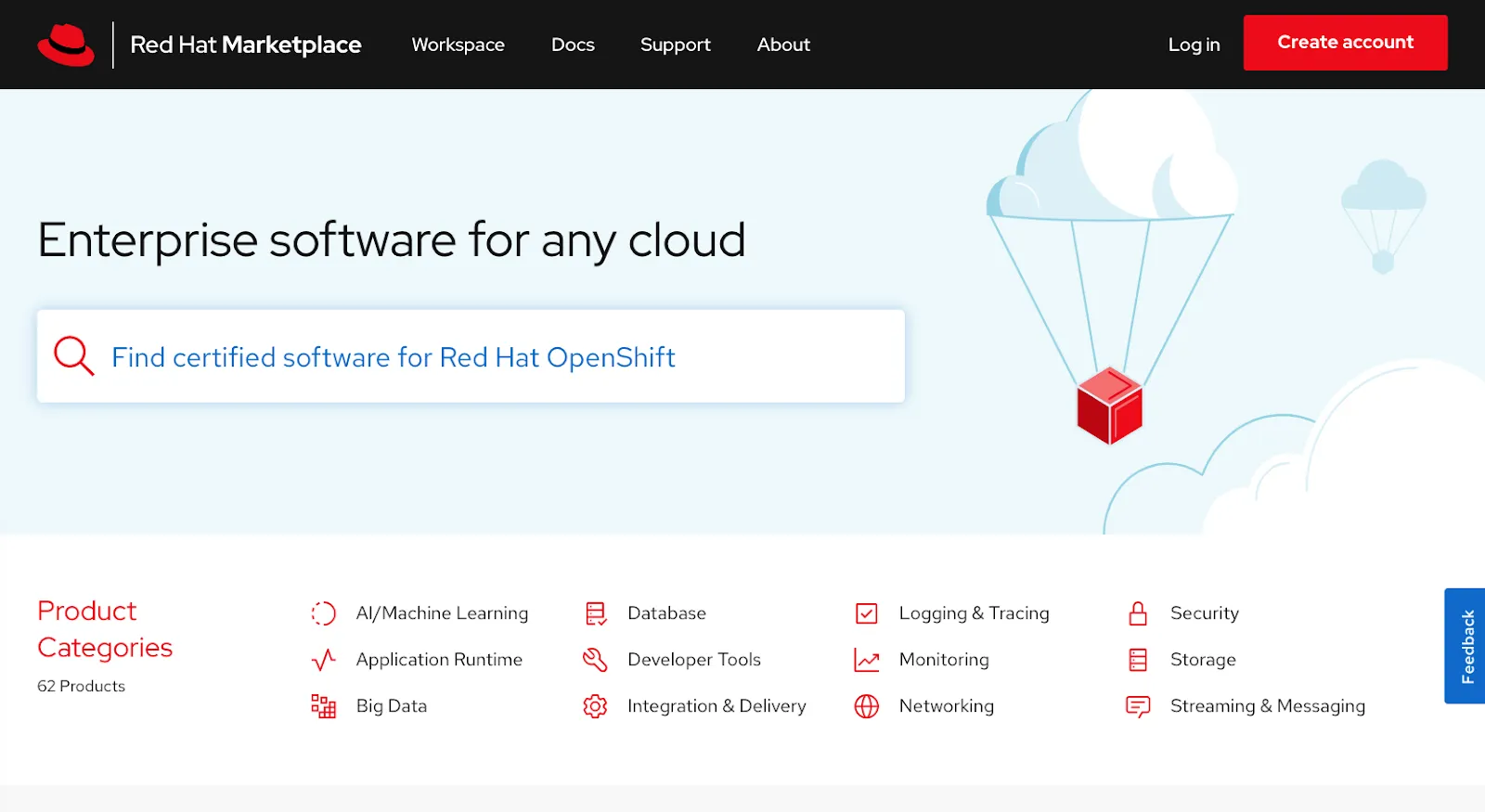Click the Networking globe icon
This screenshot has height=812, width=1485.
pos(866,706)
